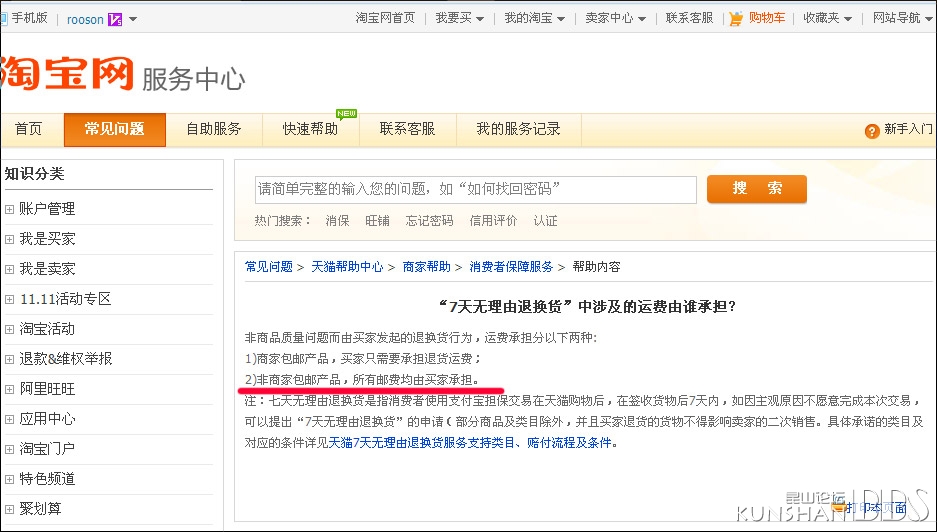Expand the 11.11活动专区 category

click(x=10, y=299)
